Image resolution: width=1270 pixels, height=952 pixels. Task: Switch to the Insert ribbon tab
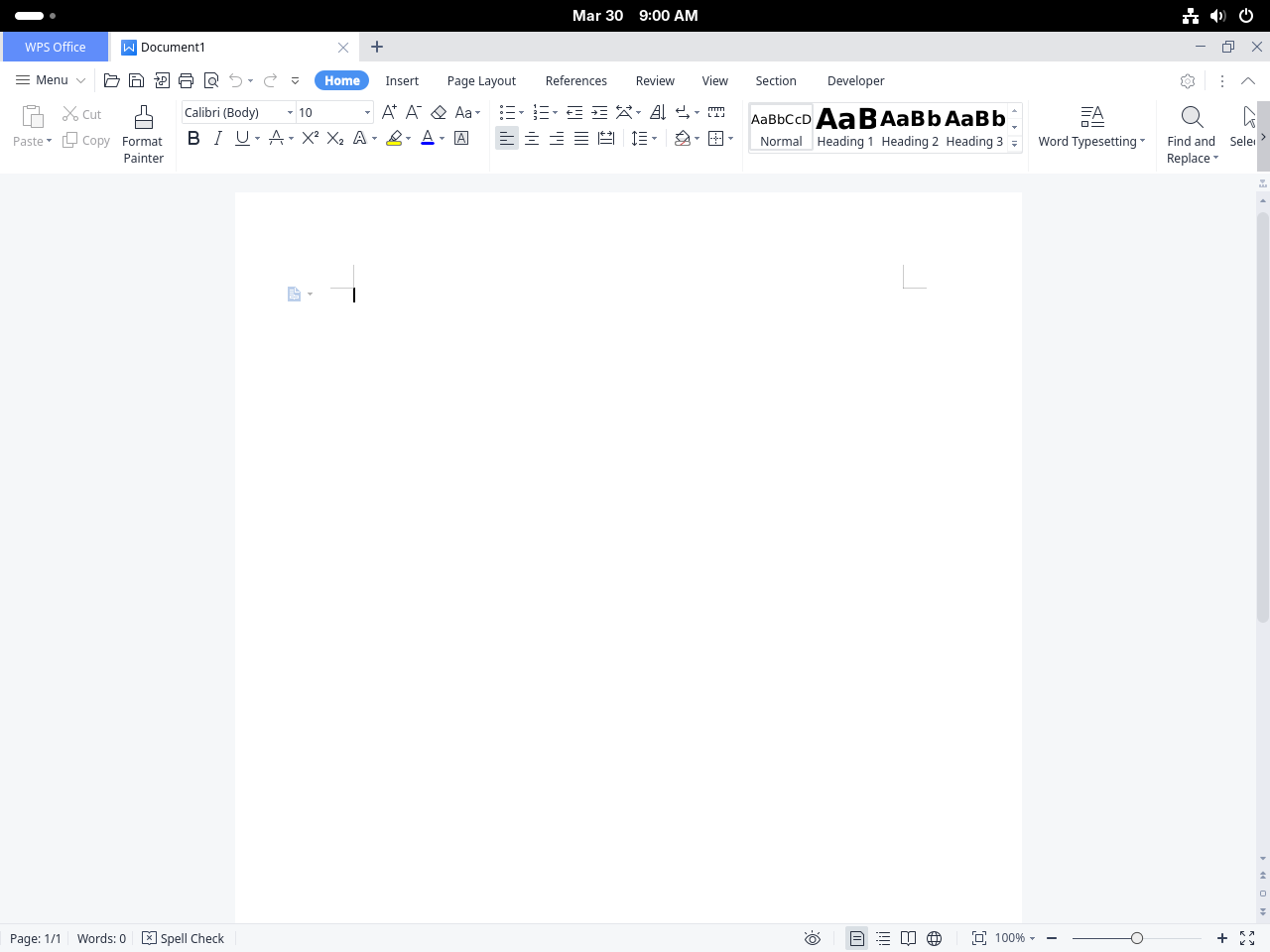coord(402,80)
